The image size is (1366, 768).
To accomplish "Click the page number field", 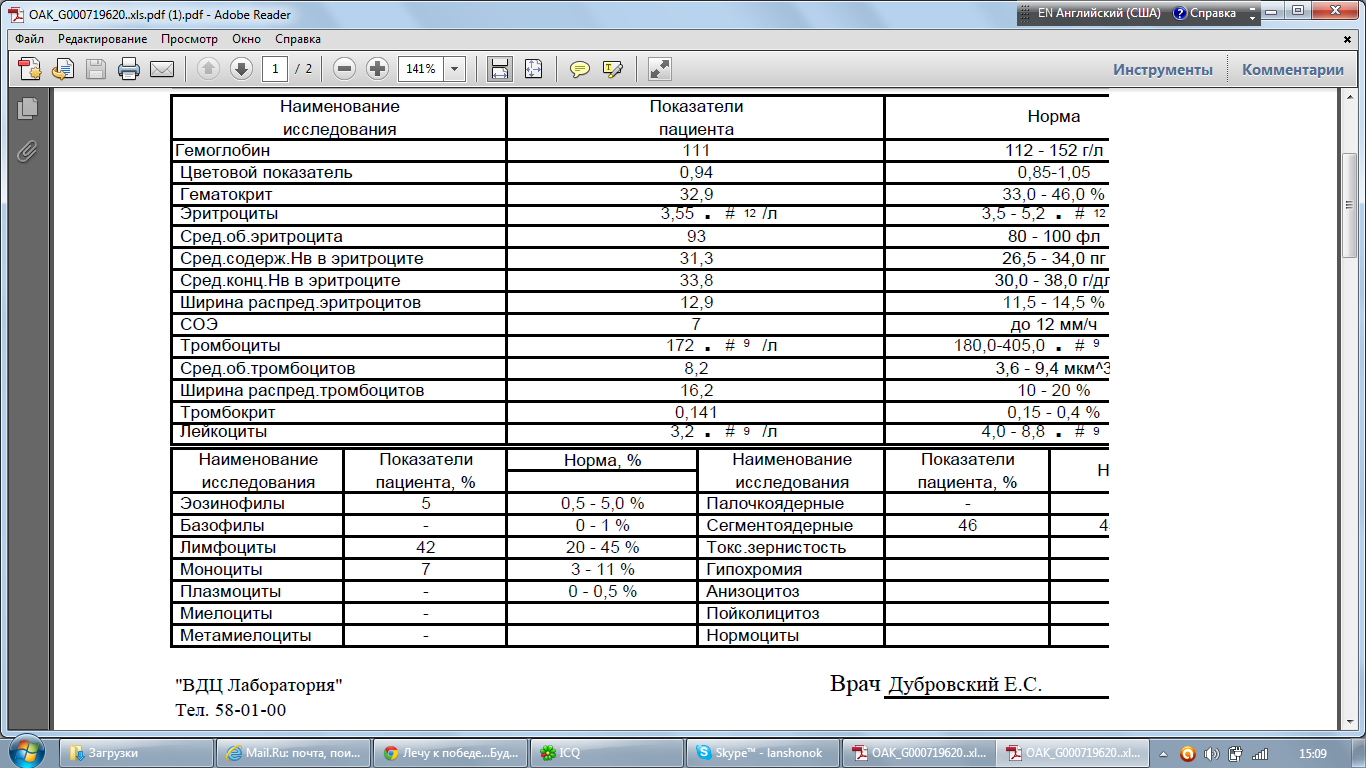I will 275,69.
